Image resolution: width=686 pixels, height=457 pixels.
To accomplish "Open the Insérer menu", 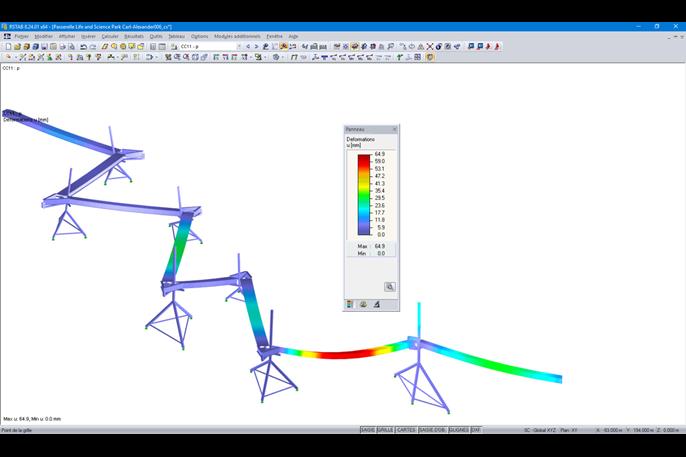I will [88, 36].
